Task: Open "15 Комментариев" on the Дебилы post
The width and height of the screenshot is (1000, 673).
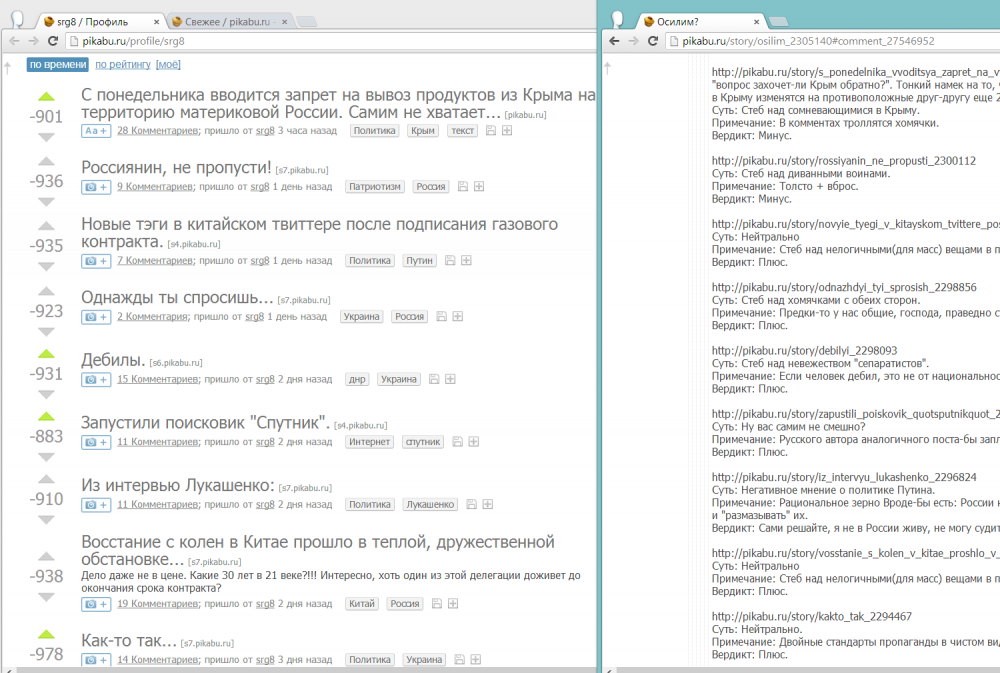Action: tap(156, 379)
